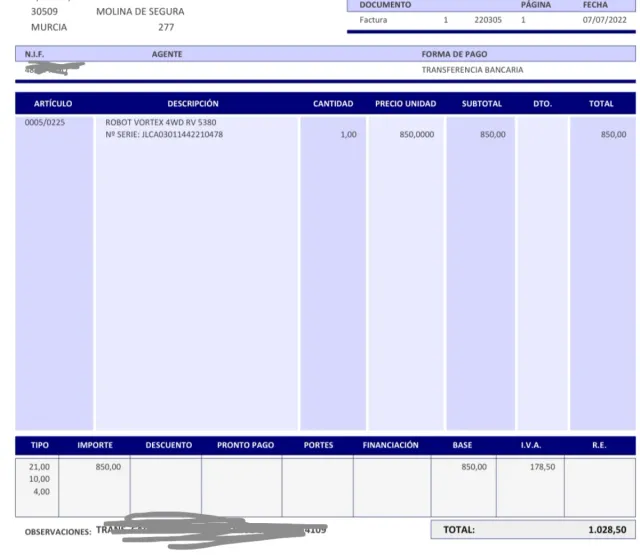
Task: Click the TRANSFERENCIA BANCARIA payment method
Action: point(472,70)
